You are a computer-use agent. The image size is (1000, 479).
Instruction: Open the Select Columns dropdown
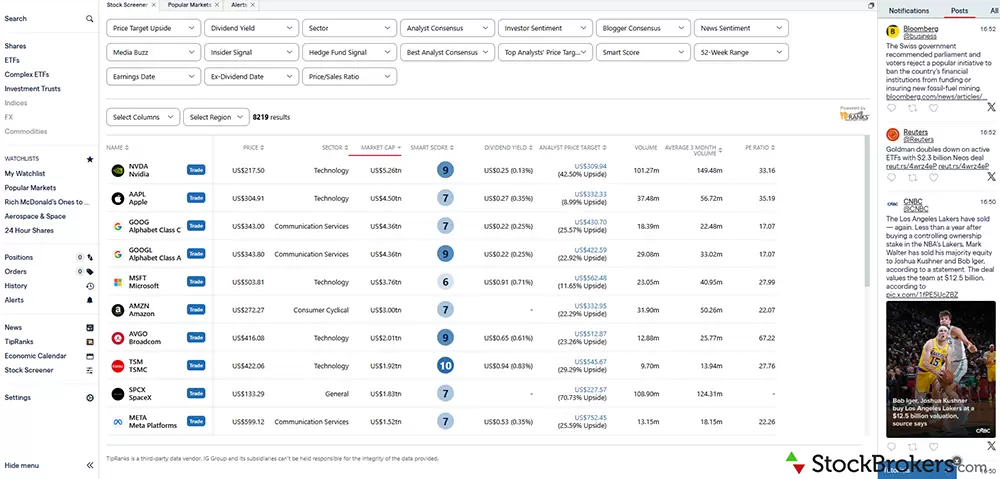point(143,117)
